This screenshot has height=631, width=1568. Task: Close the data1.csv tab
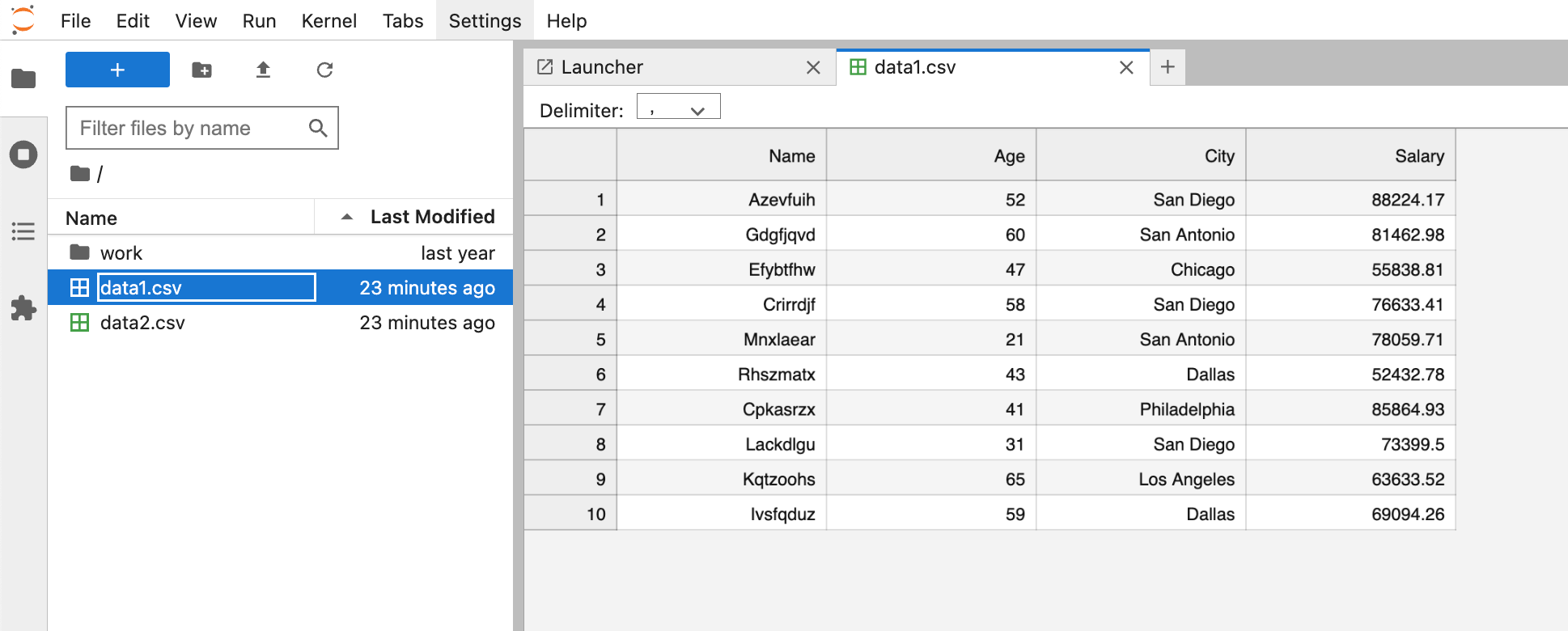1126,68
